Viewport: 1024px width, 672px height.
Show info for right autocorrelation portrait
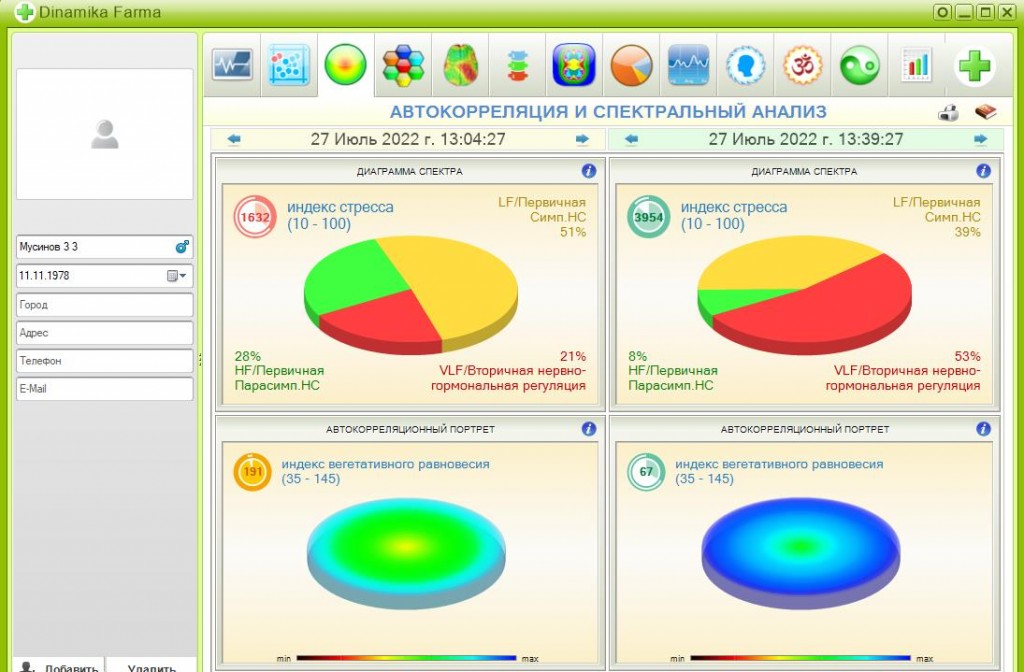pos(983,429)
